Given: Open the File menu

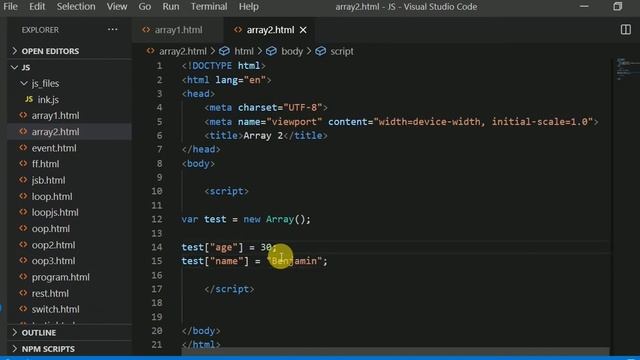Looking at the screenshot, I should click(x=10, y=7).
